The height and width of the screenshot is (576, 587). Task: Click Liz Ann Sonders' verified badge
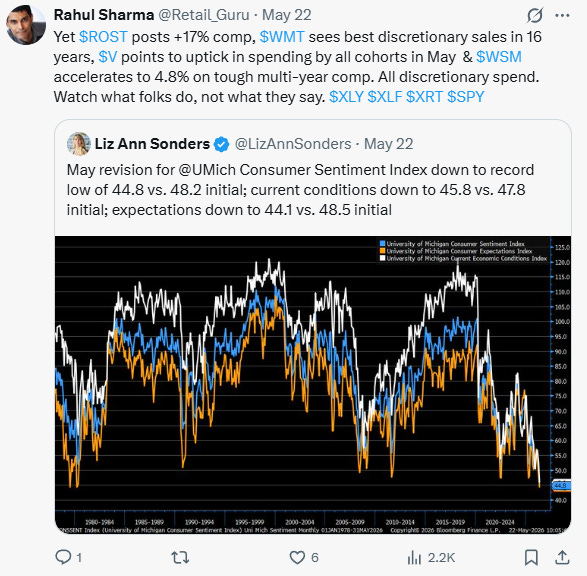click(221, 144)
